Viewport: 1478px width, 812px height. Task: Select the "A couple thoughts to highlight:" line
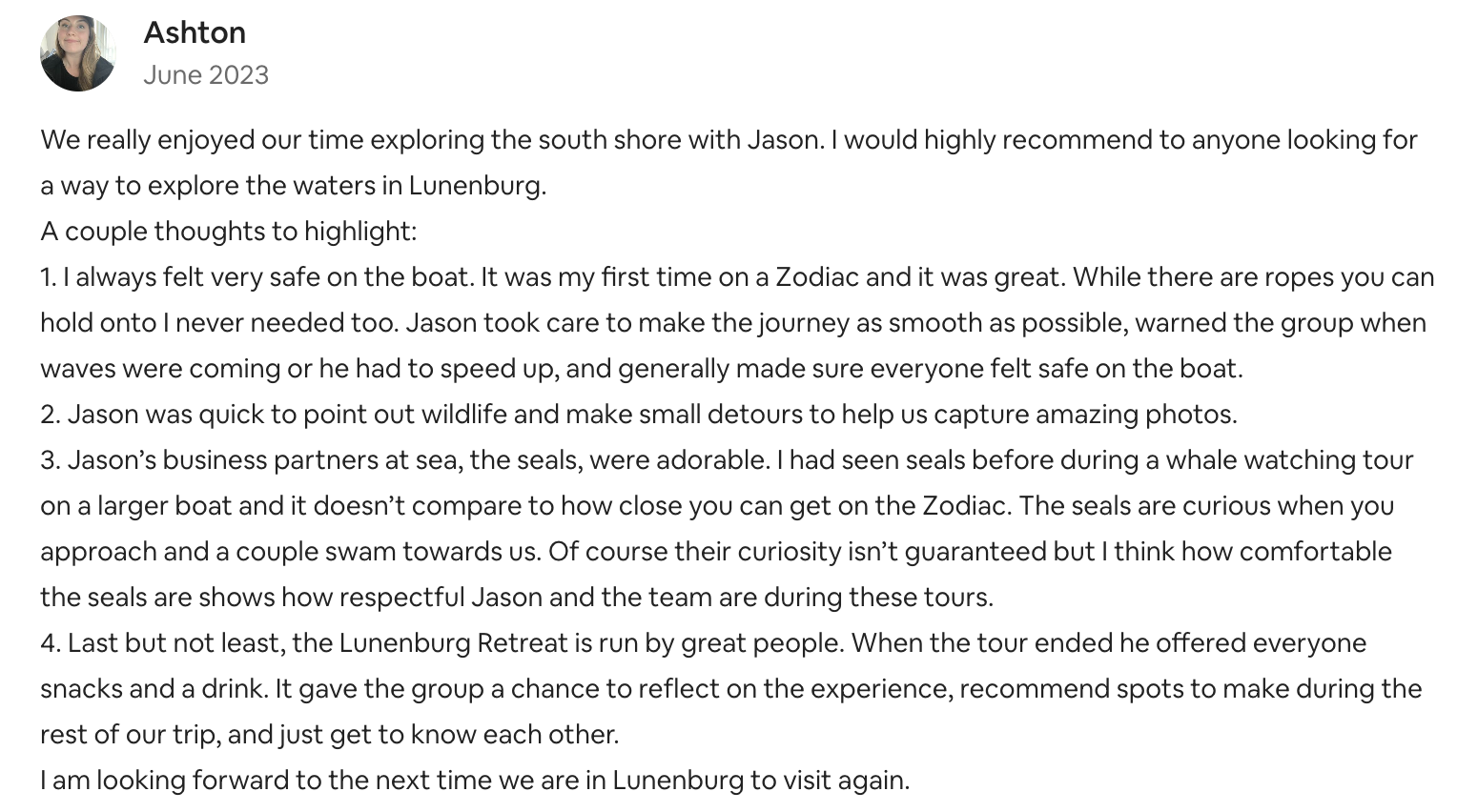coord(229,232)
